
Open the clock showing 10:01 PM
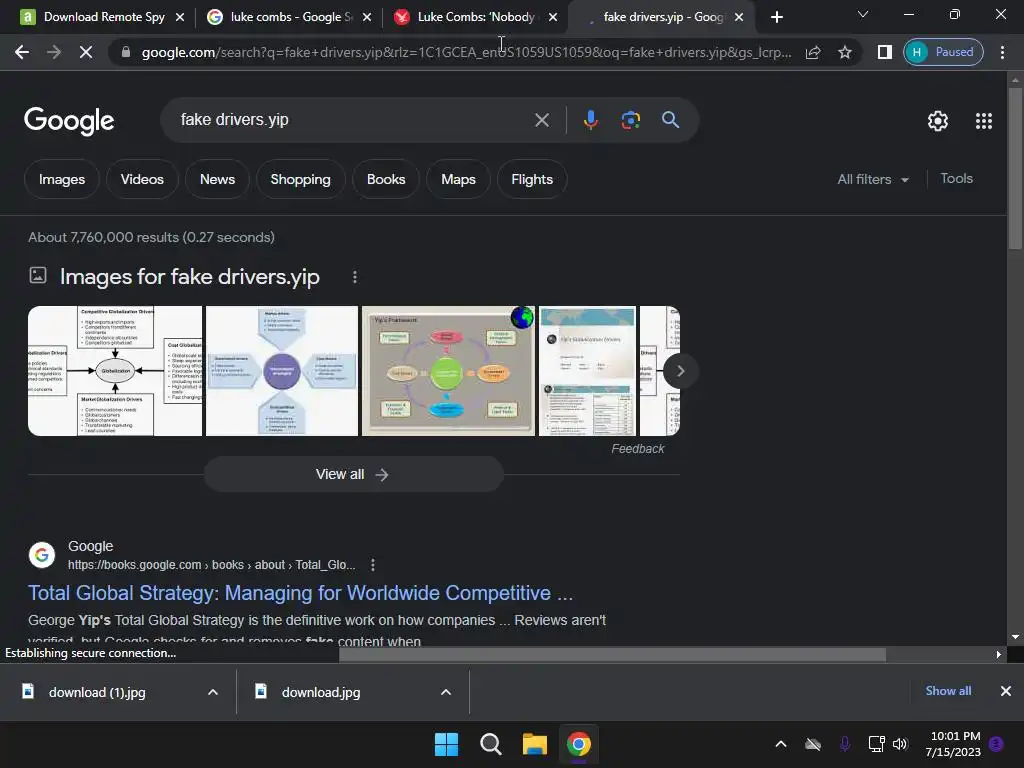click(x=953, y=744)
